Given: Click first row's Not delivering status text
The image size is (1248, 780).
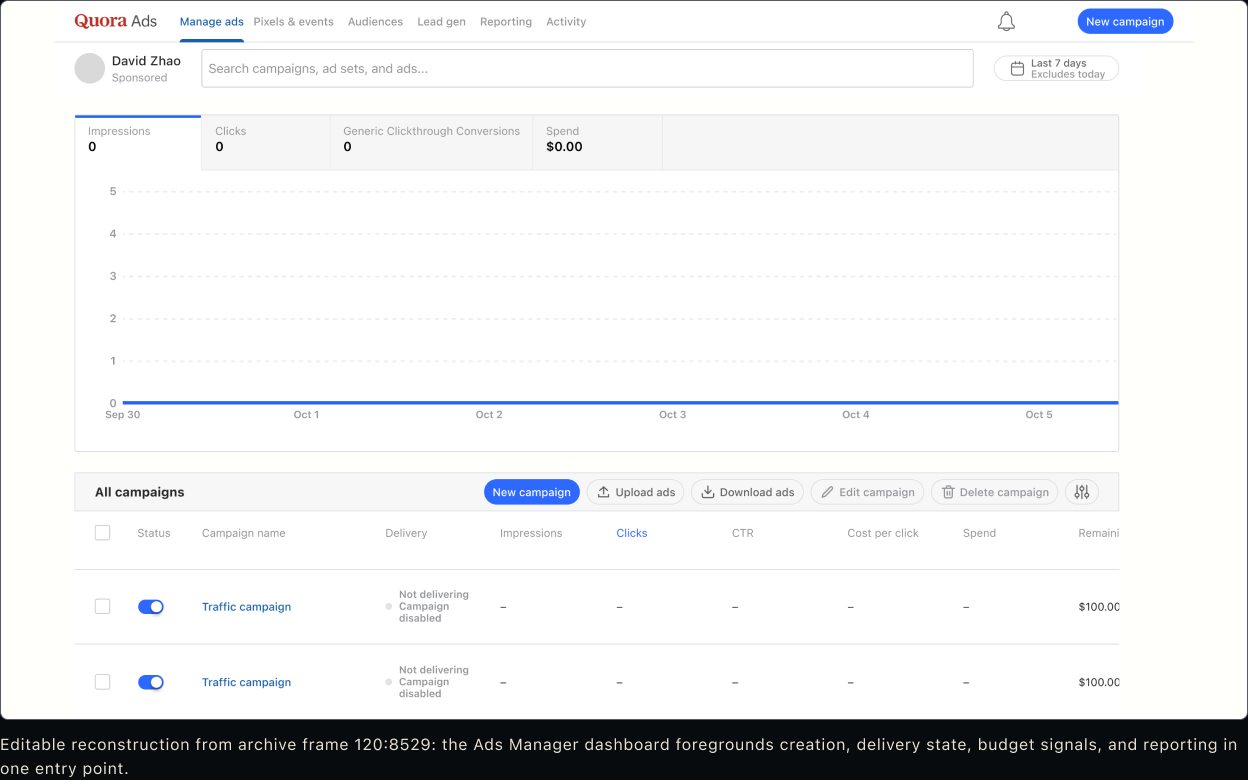Looking at the screenshot, I should (434, 594).
